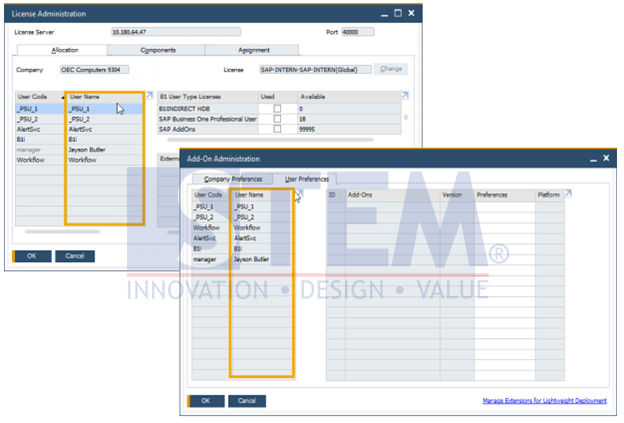Image resolution: width=624 pixels, height=423 pixels.
Task: Open the Assignment tab
Action: pyautogui.click(x=252, y=50)
